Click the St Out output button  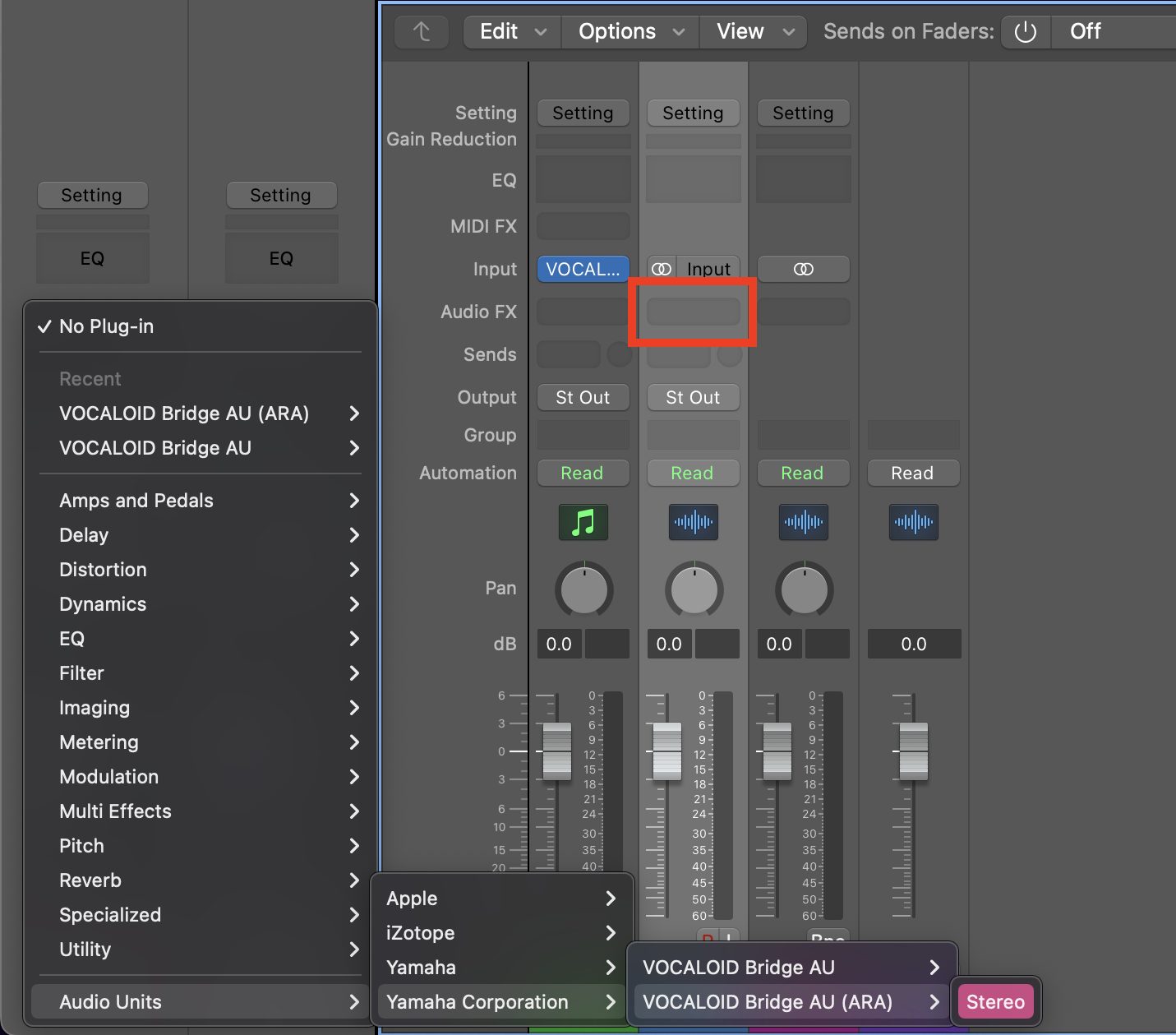(x=583, y=397)
